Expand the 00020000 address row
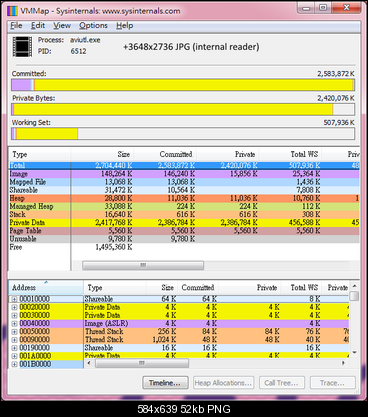The image size is (368, 417). click(14, 307)
